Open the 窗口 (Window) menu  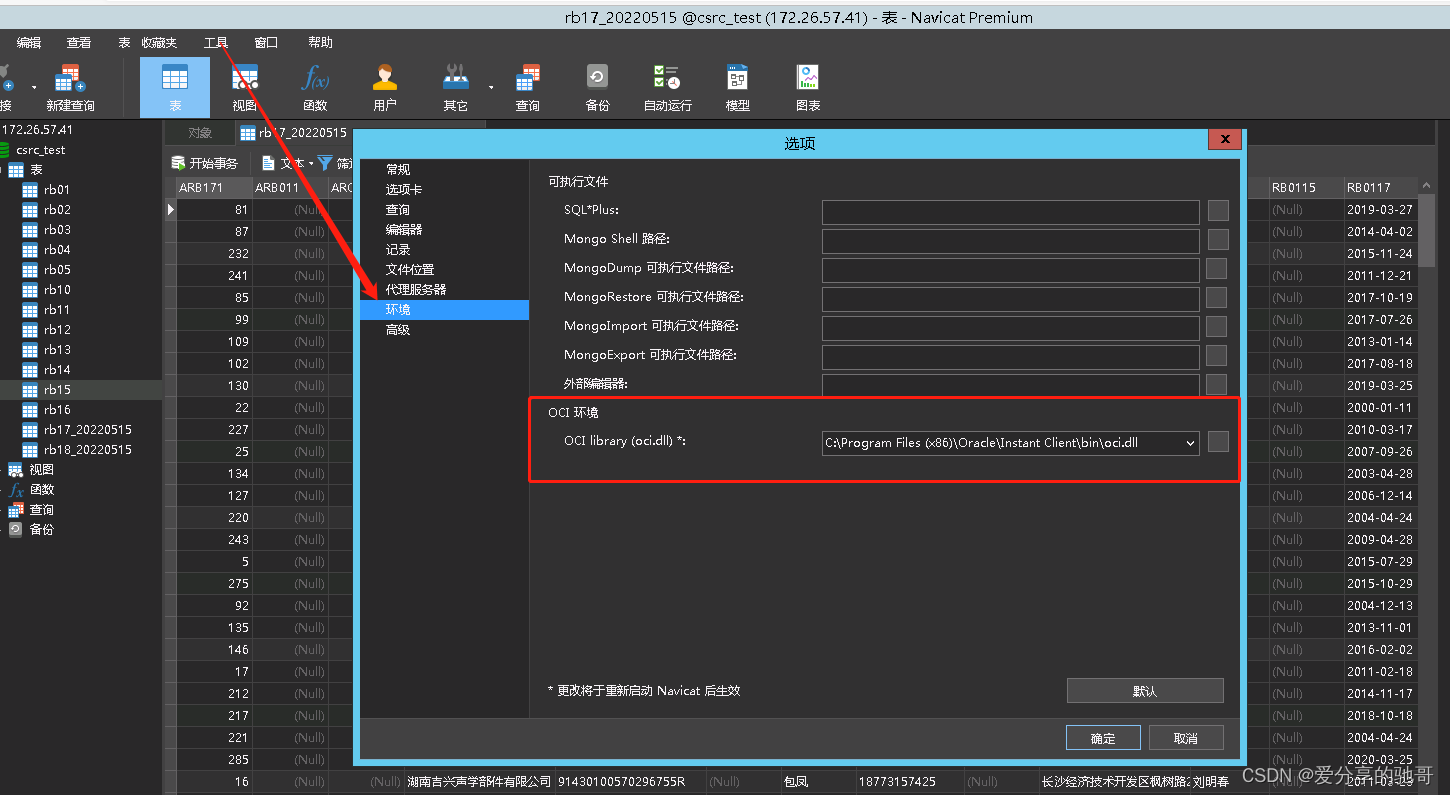266,43
